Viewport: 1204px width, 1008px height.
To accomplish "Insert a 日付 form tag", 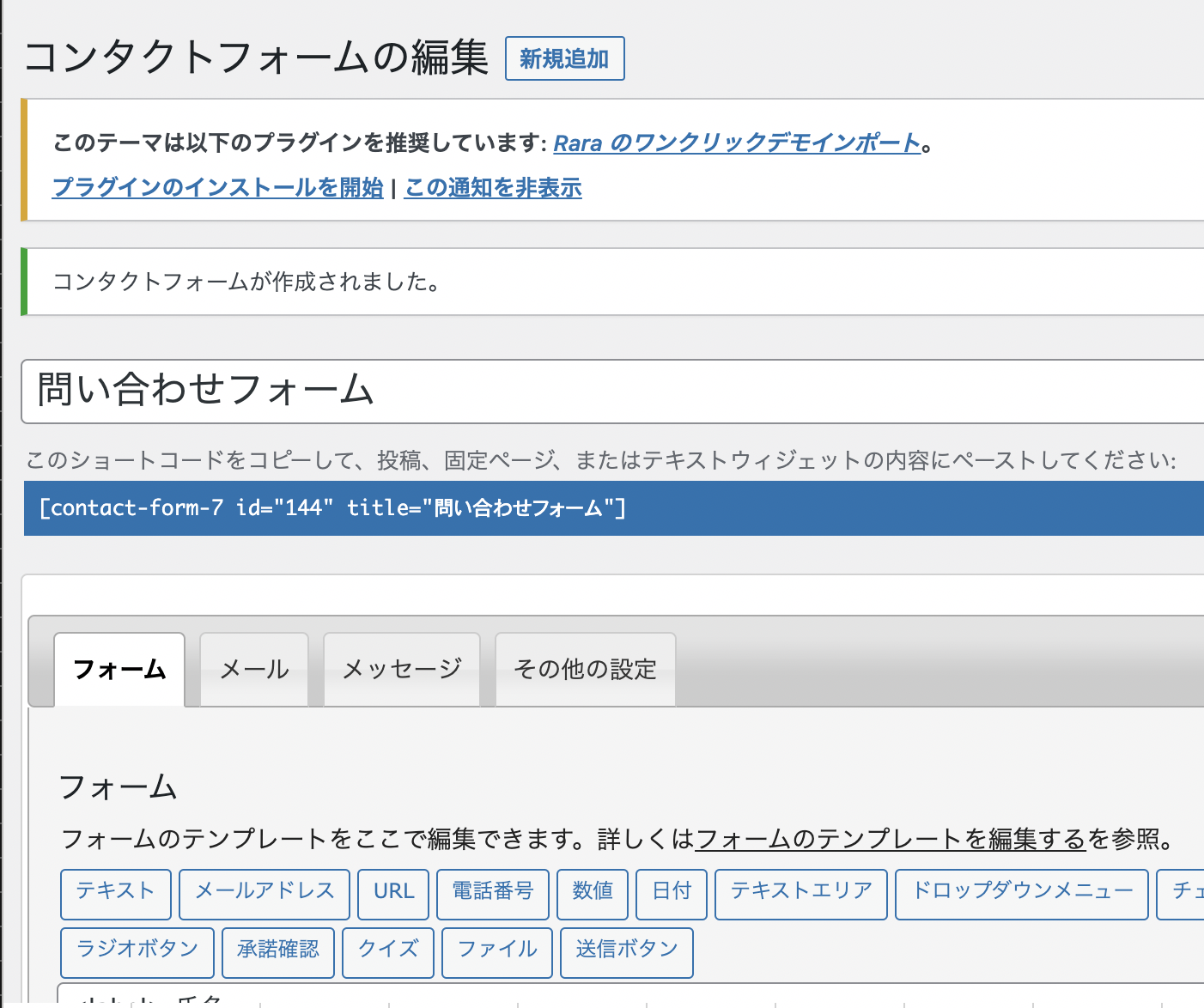I will pos(672,893).
